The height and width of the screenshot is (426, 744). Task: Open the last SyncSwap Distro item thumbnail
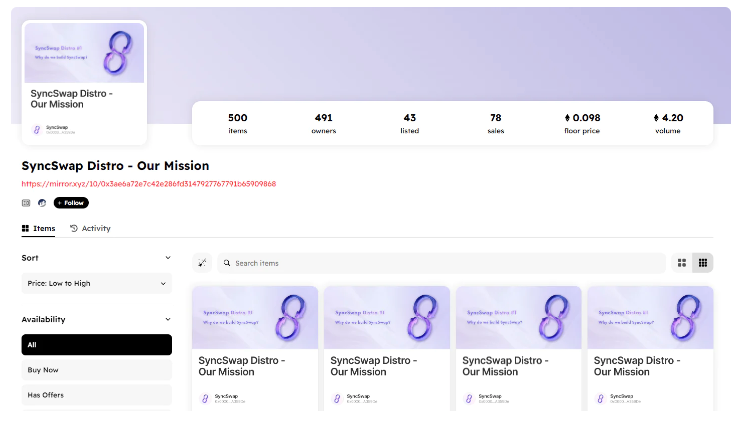(x=650, y=317)
